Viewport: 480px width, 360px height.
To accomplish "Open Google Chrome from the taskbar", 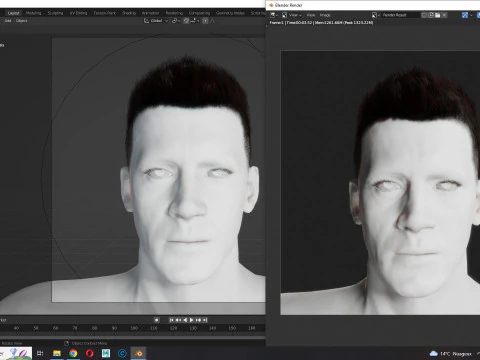I will 73,353.
